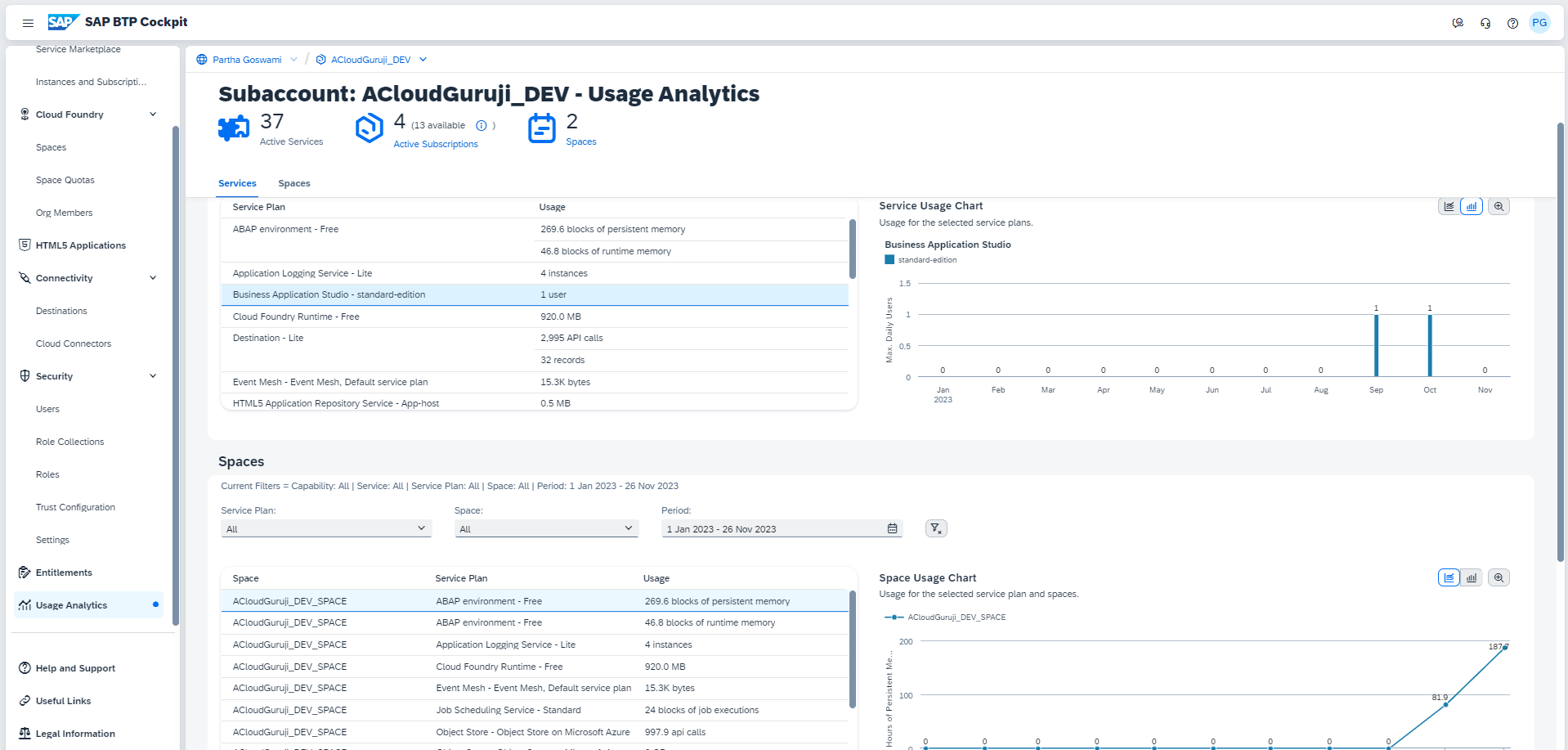Open the Active Subscriptions link
Image resolution: width=1568 pixels, height=750 pixels.
(x=436, y=144)
